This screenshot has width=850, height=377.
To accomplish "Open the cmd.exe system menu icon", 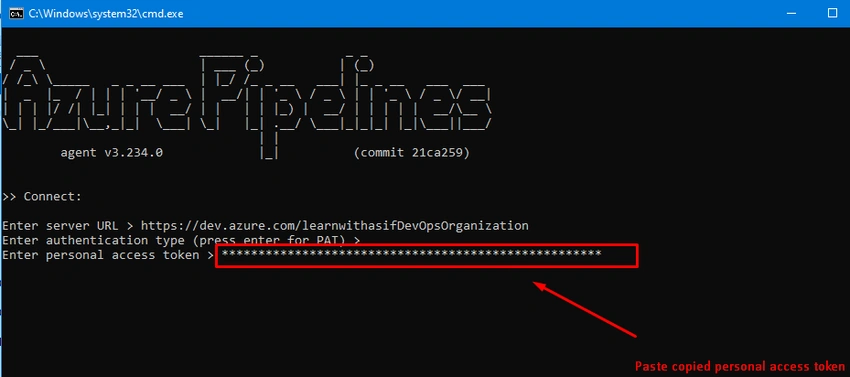I will [x=16, y=14].
